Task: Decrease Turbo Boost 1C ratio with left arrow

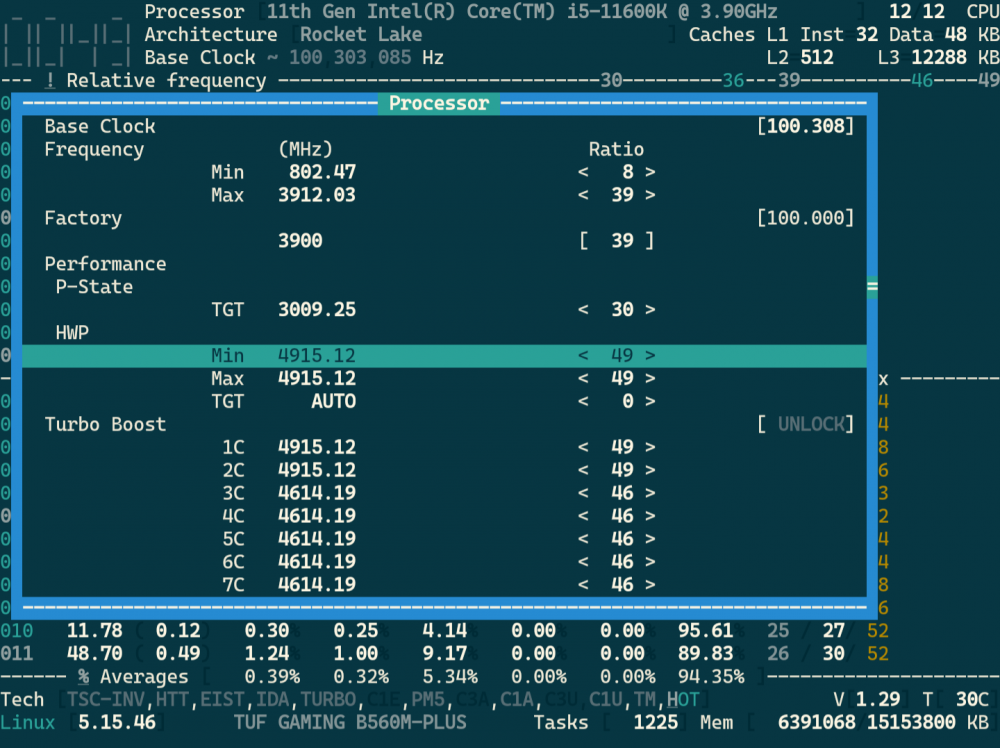Action: (583, 448)
